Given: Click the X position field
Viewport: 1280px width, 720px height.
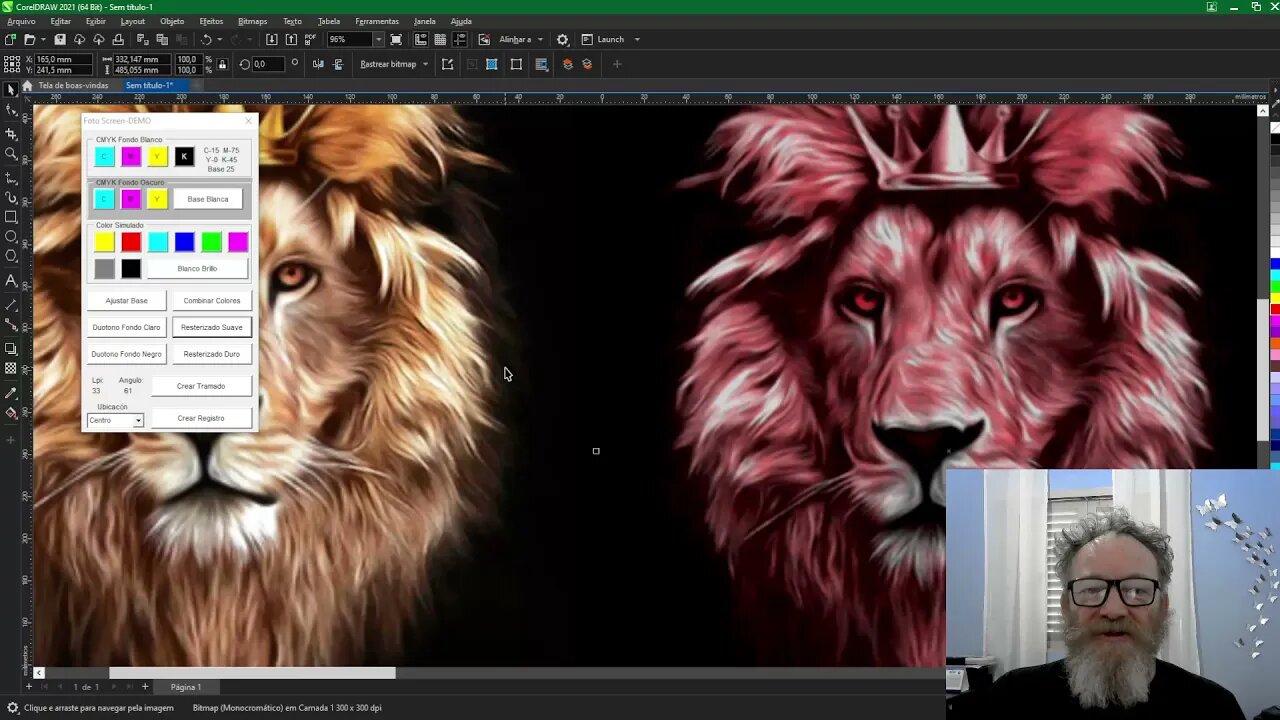Looking at the screenshot, I should 65,60.
